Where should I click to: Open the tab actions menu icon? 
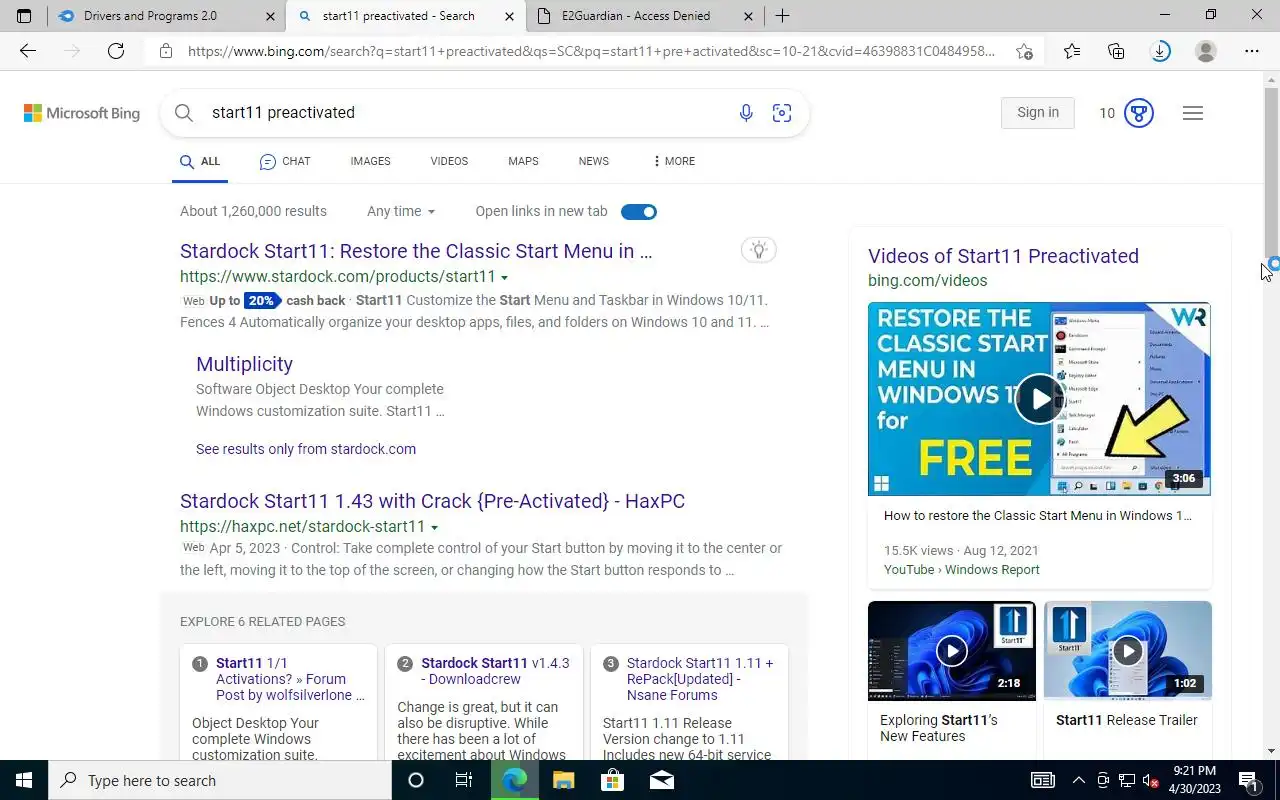[24, 16]
